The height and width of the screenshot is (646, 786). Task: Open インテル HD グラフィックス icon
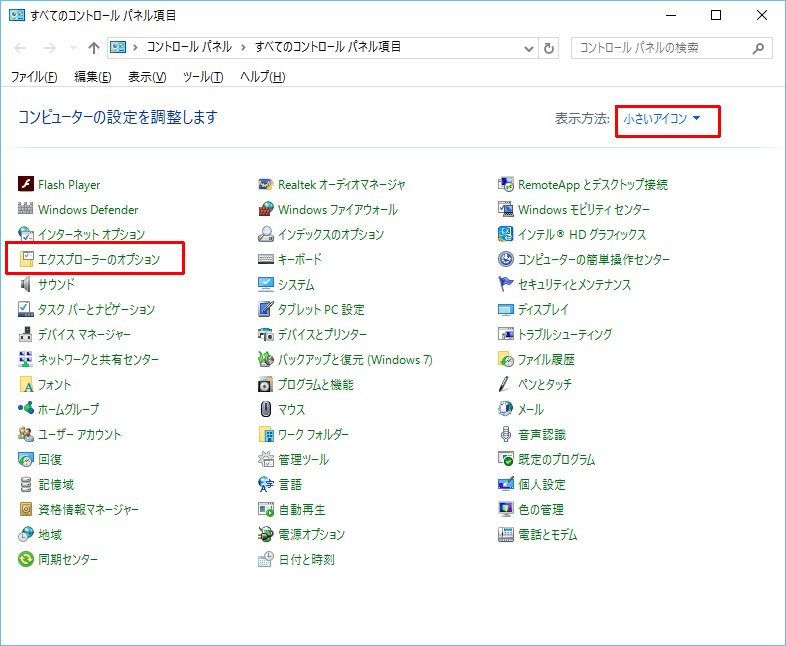point(506,234)
